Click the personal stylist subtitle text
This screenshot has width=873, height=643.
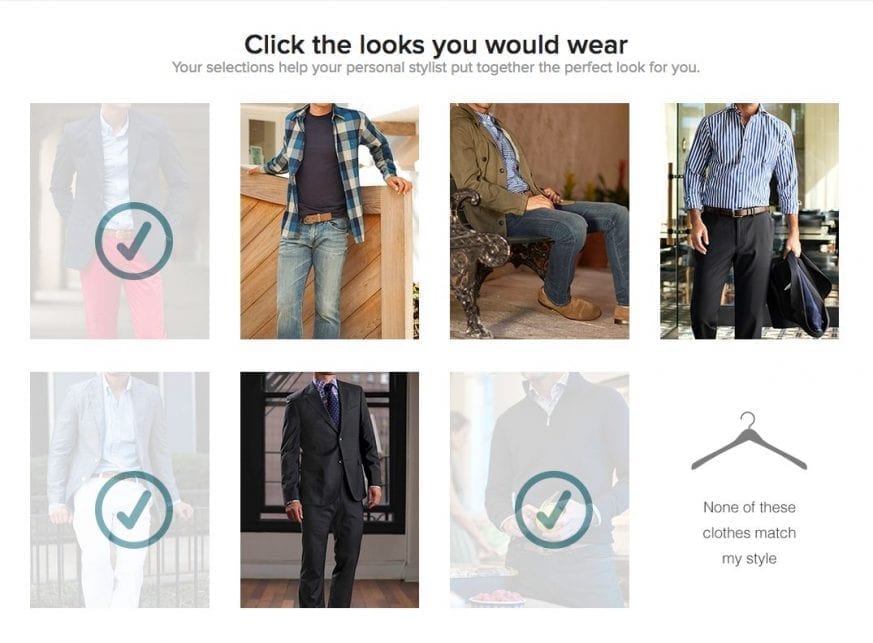pyautogui.click(x=436, y=68)
